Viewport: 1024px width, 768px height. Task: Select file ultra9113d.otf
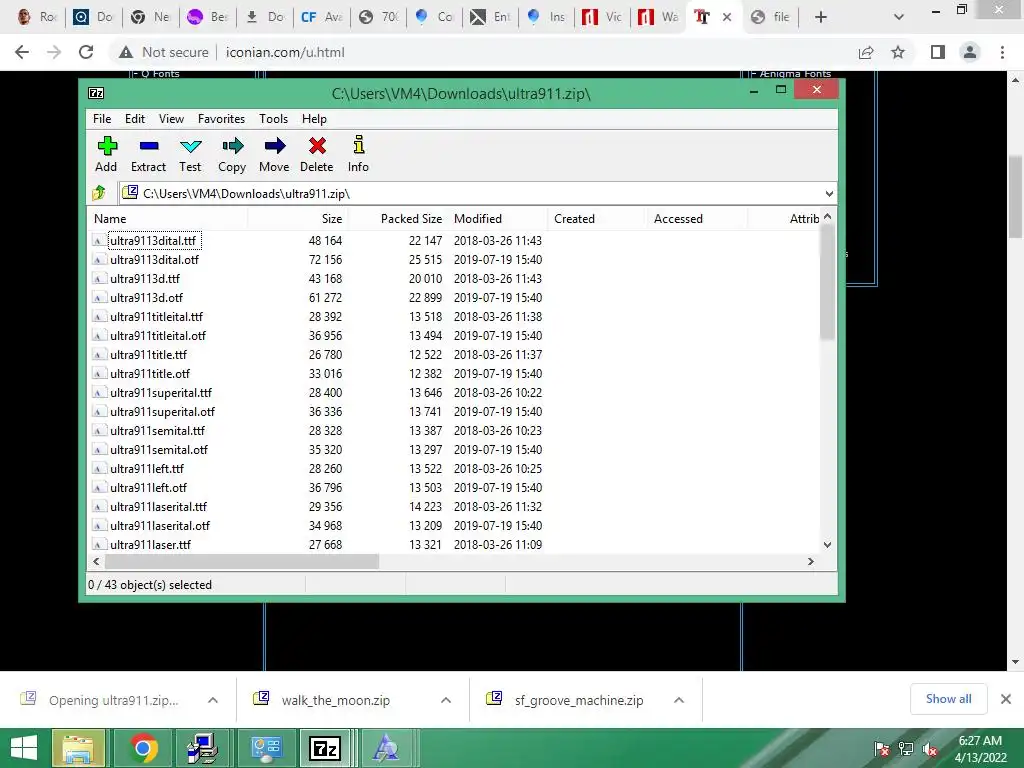tap(146, 298)
